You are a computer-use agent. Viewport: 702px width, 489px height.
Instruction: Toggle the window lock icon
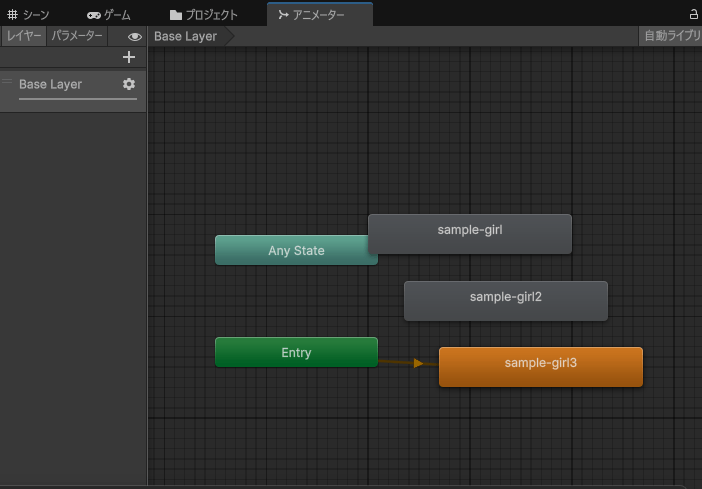pyautogui.click(x=694, y=15)
